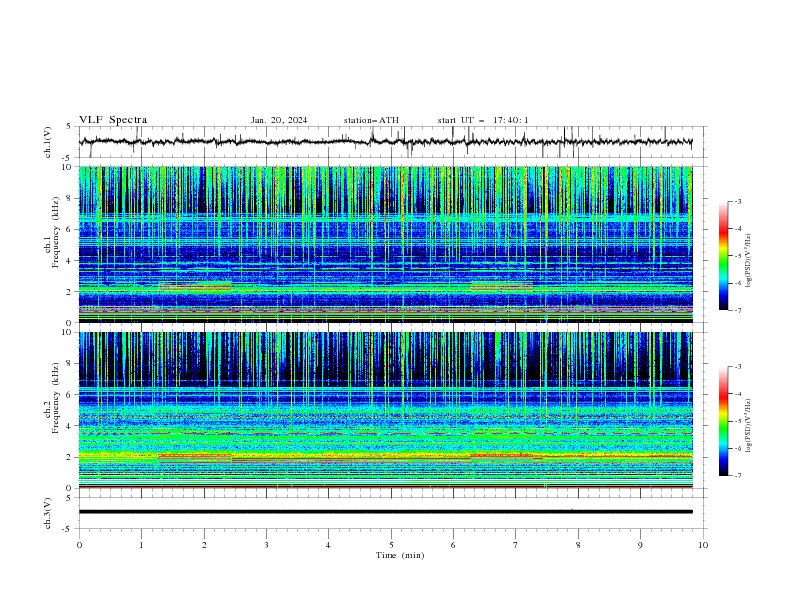Viewport: 792px width, 612px height.
Task: Click the ch.2 PSD color scale bar
Action: click(x=724, y=421)
